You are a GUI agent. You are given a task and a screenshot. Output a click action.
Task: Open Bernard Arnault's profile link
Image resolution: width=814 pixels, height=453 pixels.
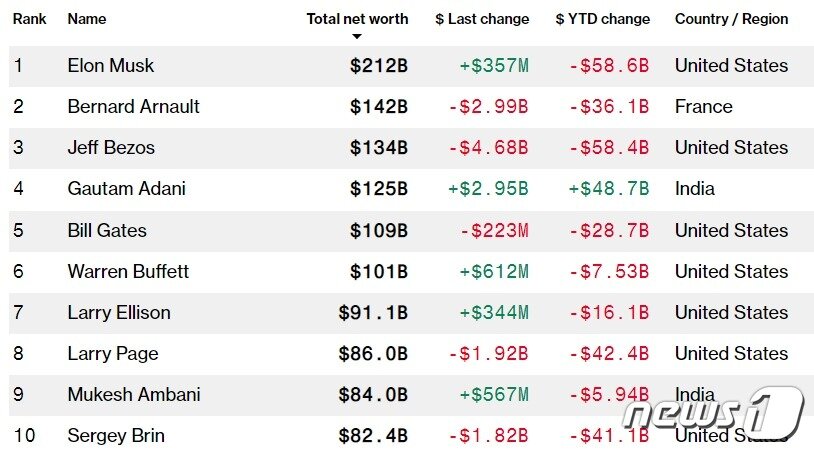(x=133, y=107)
